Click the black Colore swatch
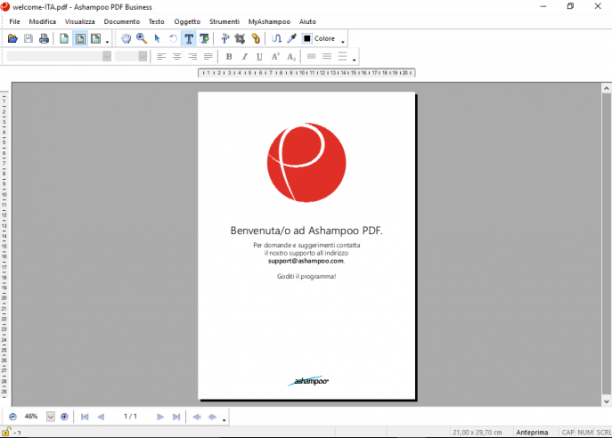This screenshot has height=438, width=612. 307,39
